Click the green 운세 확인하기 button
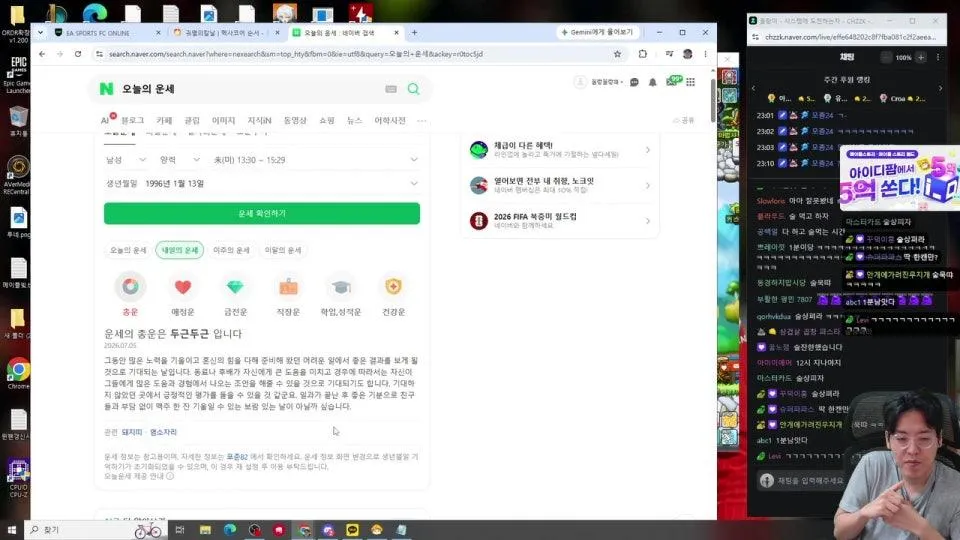Image resolution: width=960 pixels, height=540 pixels. [x=262, y=214]
